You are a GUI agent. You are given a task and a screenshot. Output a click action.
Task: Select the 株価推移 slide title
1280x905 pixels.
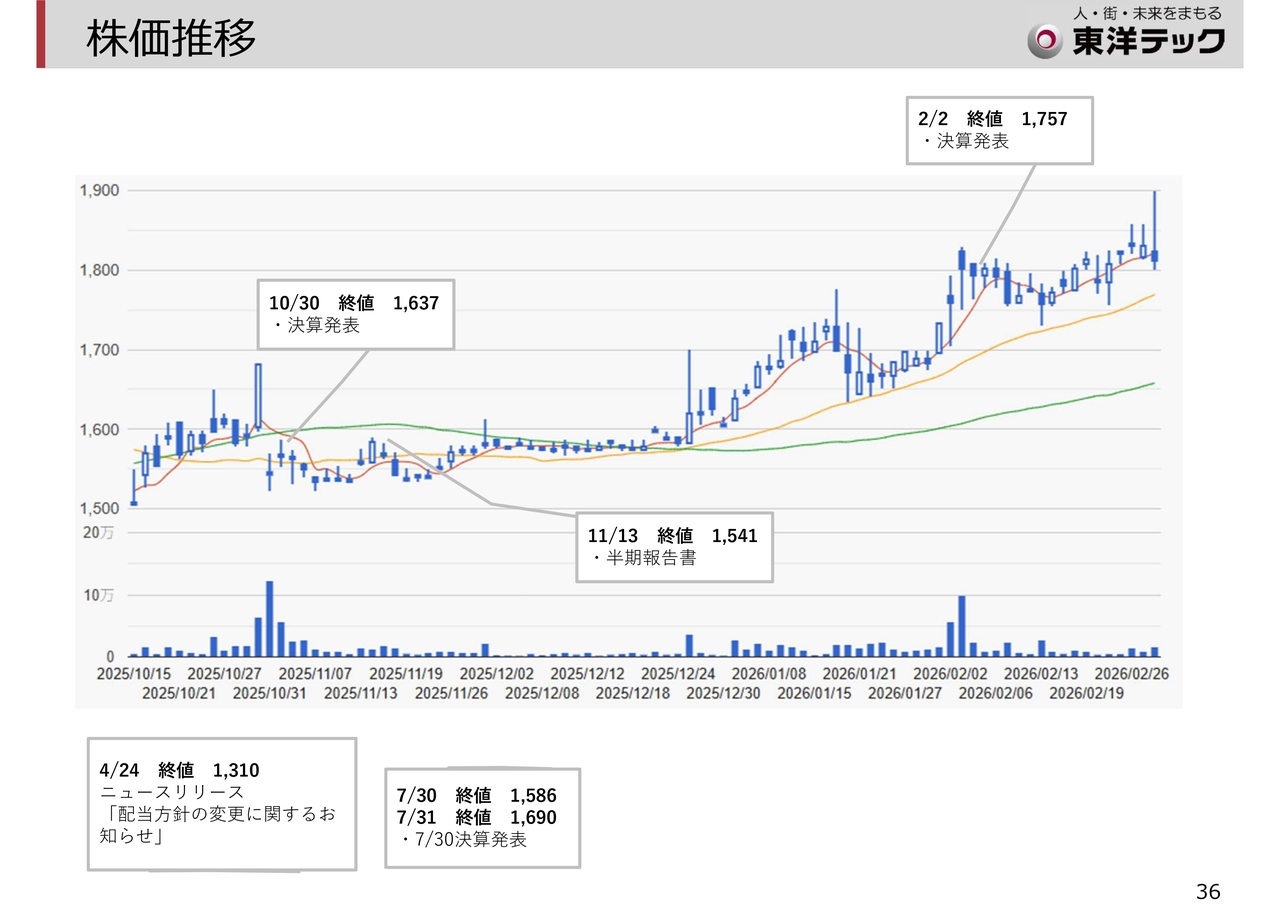point(171,39)
